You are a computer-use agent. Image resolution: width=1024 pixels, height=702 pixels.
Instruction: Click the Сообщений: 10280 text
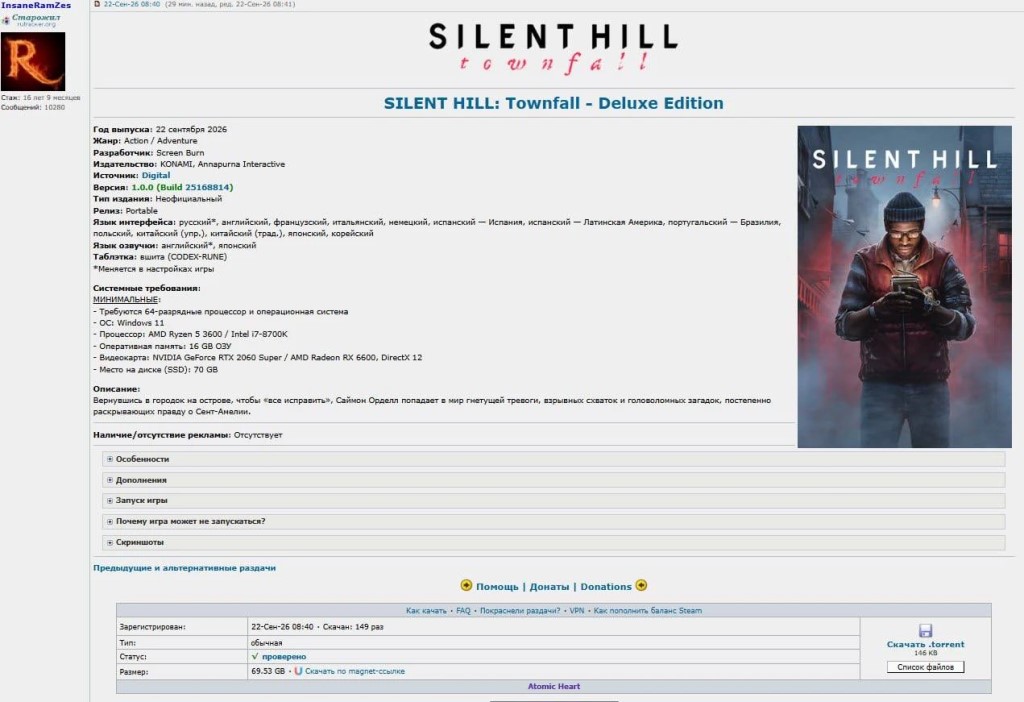pyautogui.click(x=33, y=107)
